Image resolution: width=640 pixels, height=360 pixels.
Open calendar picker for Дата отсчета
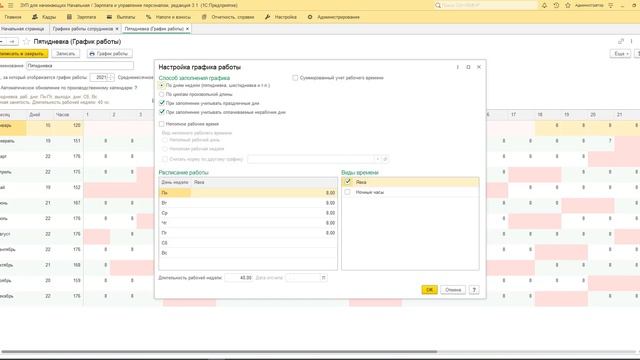(x=323, y=278)
